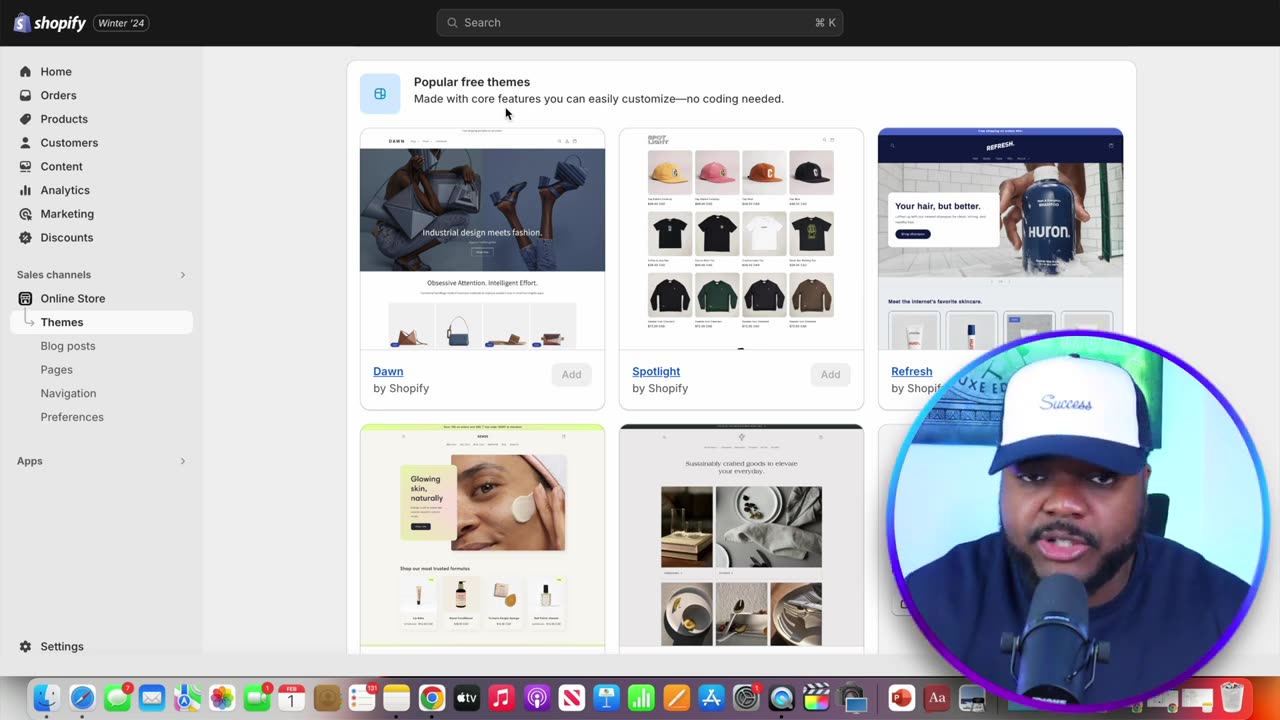Click 'by Shopify' under Dawn
The image size is (1280, 720).
(x=401, y=388)
